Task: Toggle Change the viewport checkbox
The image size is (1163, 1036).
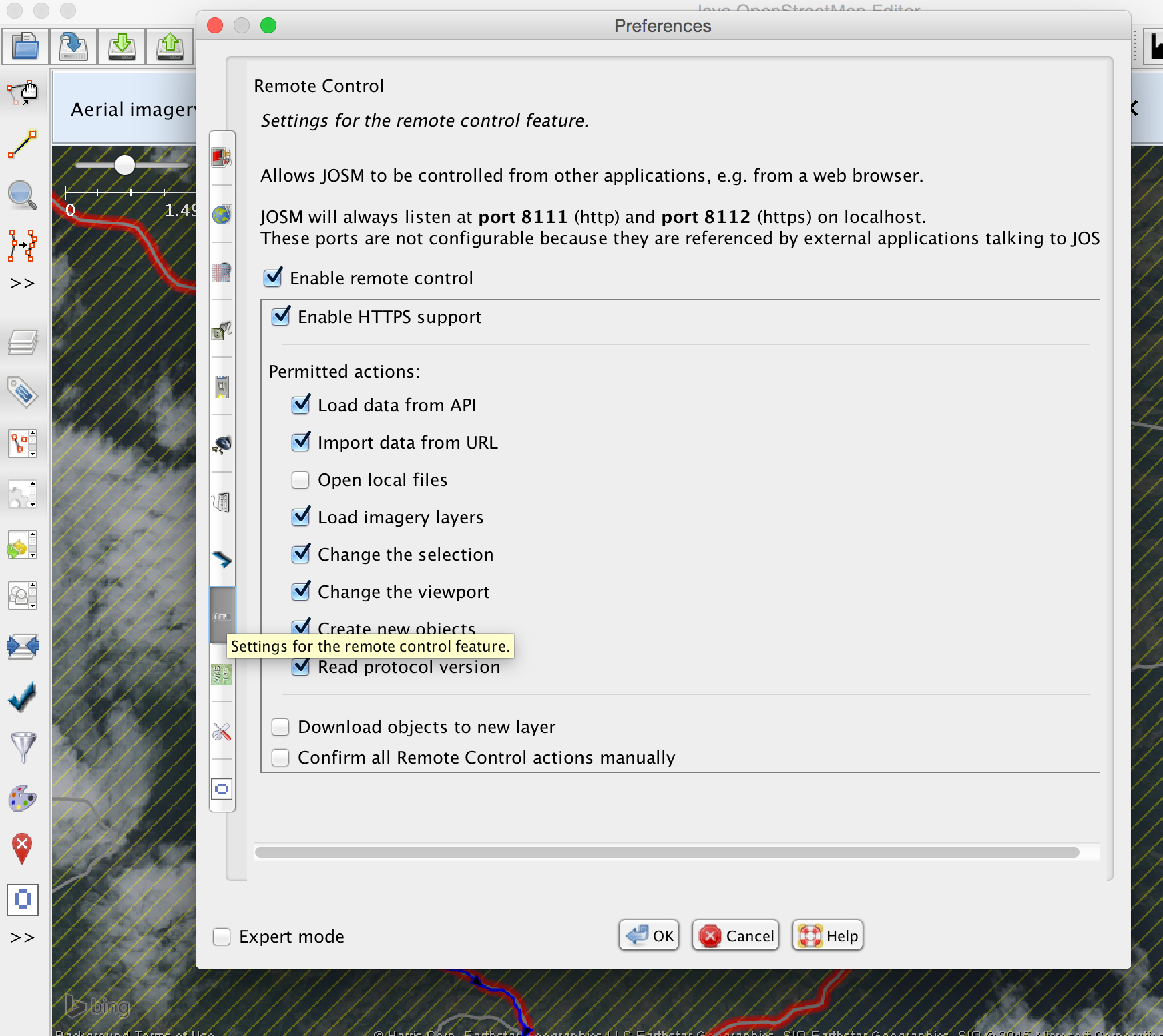Action: 300,591
